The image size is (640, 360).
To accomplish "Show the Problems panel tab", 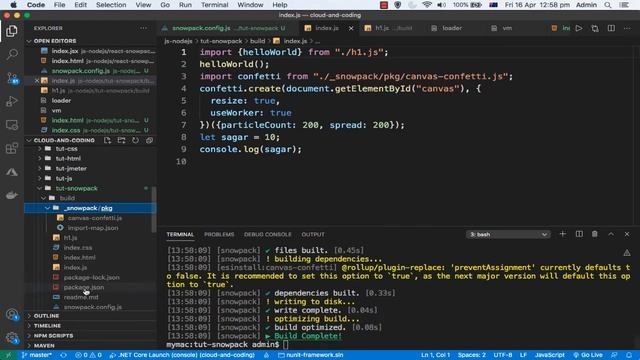I will tap(219, 234).
